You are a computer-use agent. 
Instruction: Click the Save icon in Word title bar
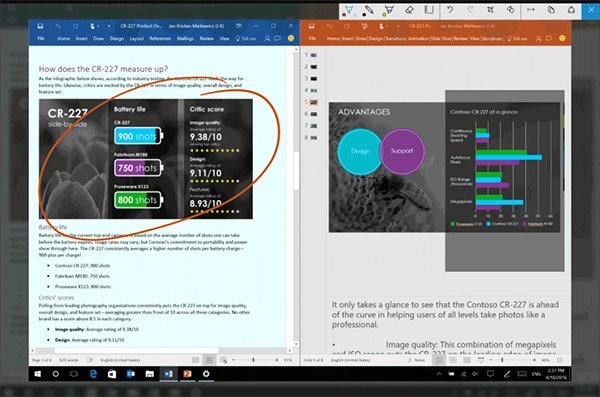[40, 26]
